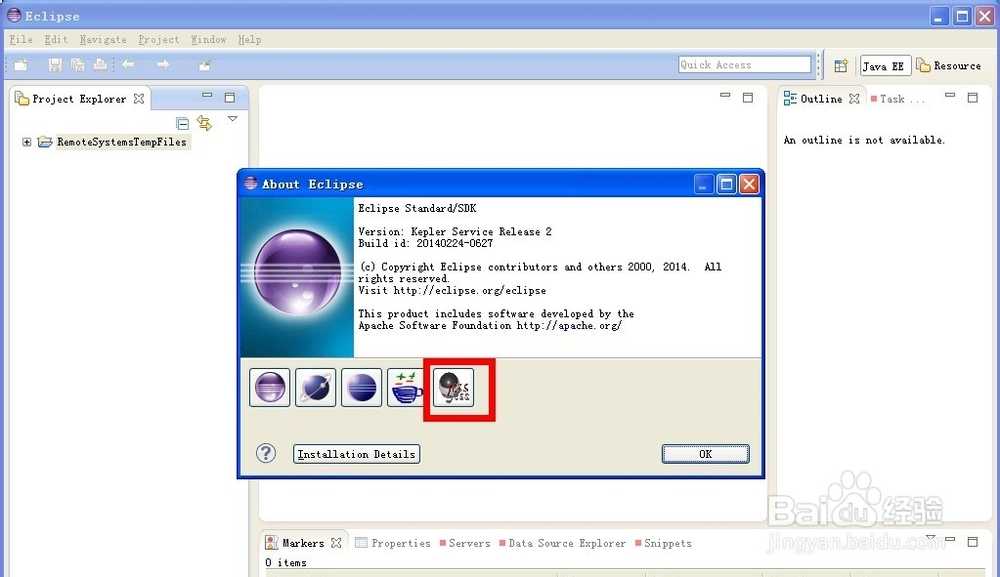
Task: Click the Java coffee cup feature icon
Action: [406, 387]
